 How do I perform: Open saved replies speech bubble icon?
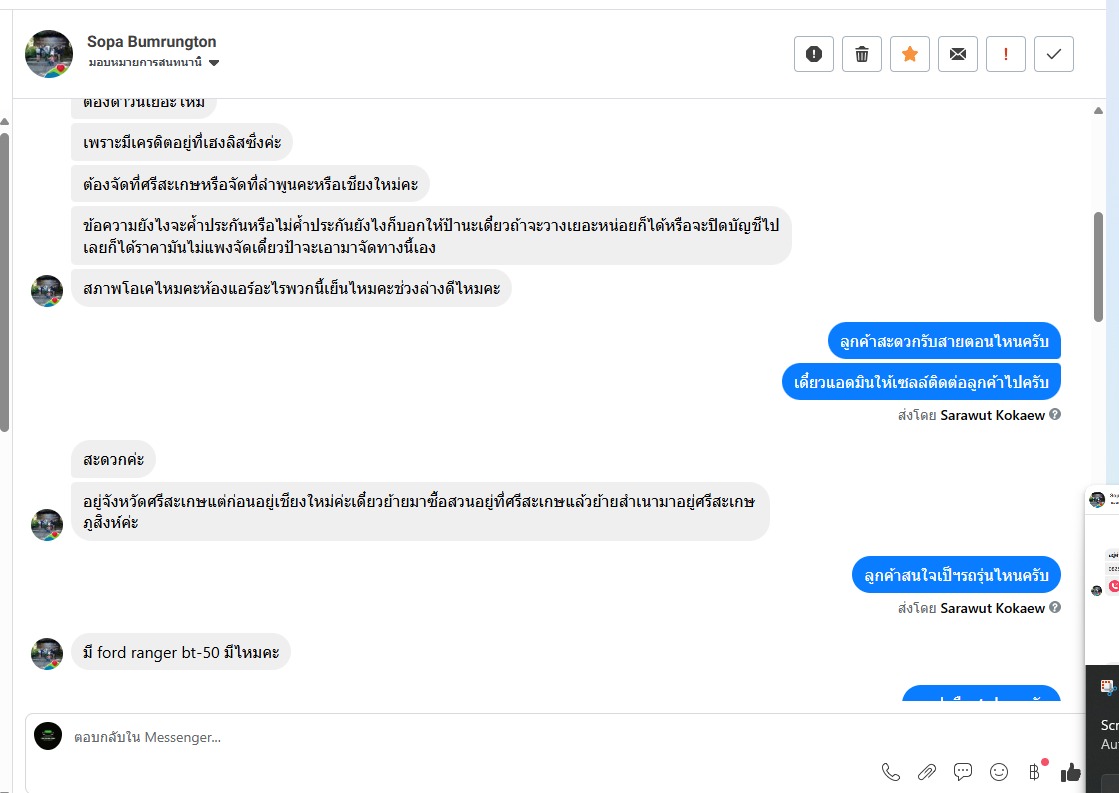(963, 771)
